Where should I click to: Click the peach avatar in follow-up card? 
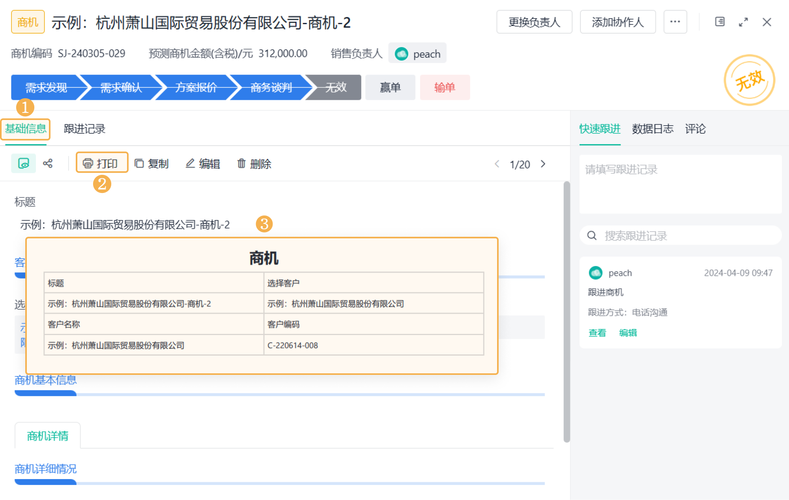596,273
